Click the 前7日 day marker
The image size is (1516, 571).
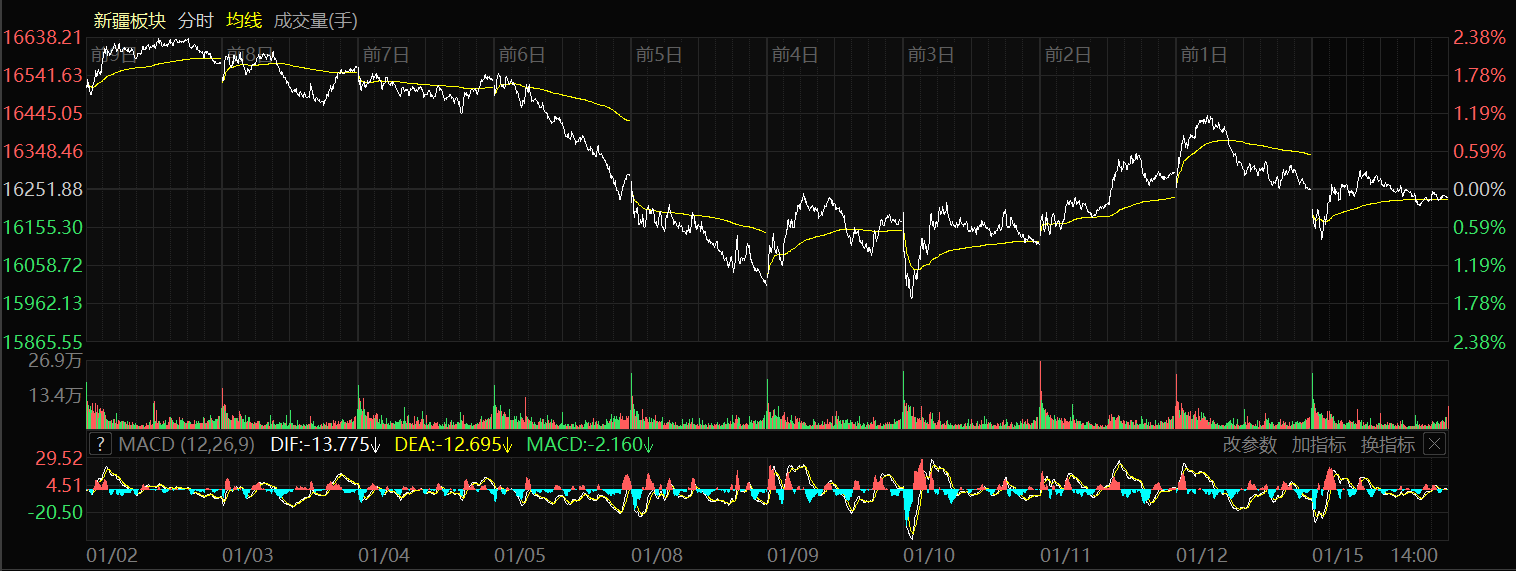click(385, 55)
